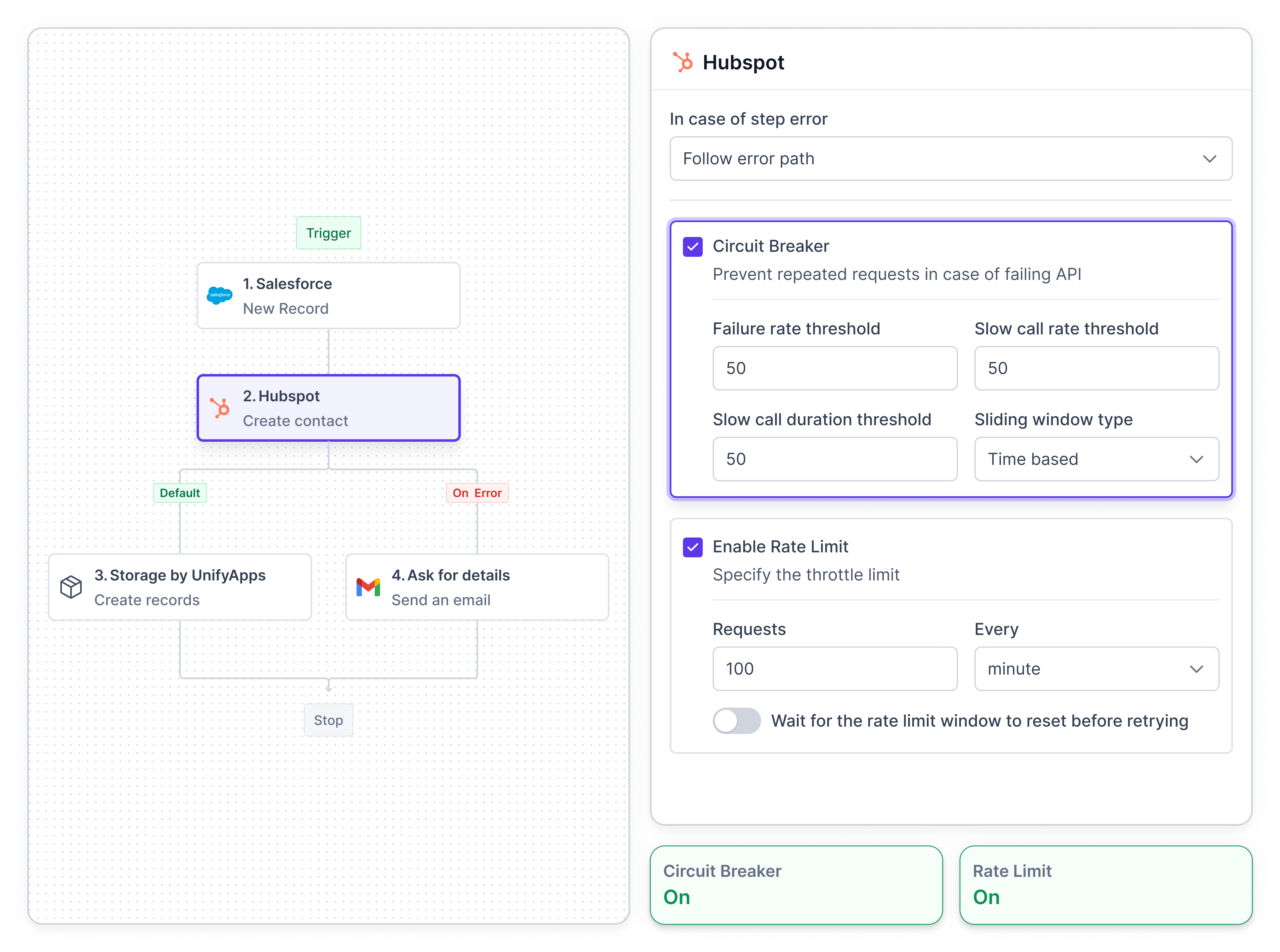Click the On Error branch label
Screen dimensions: 1280x952
[x=477, y=493]
